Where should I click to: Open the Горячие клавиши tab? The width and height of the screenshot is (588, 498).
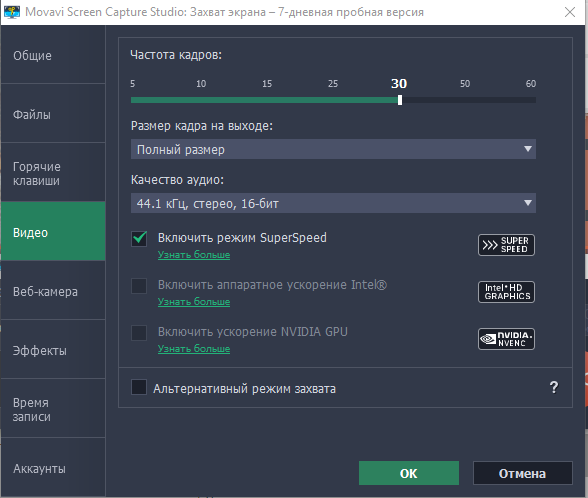pyautogui.click(x=53, y=173)
